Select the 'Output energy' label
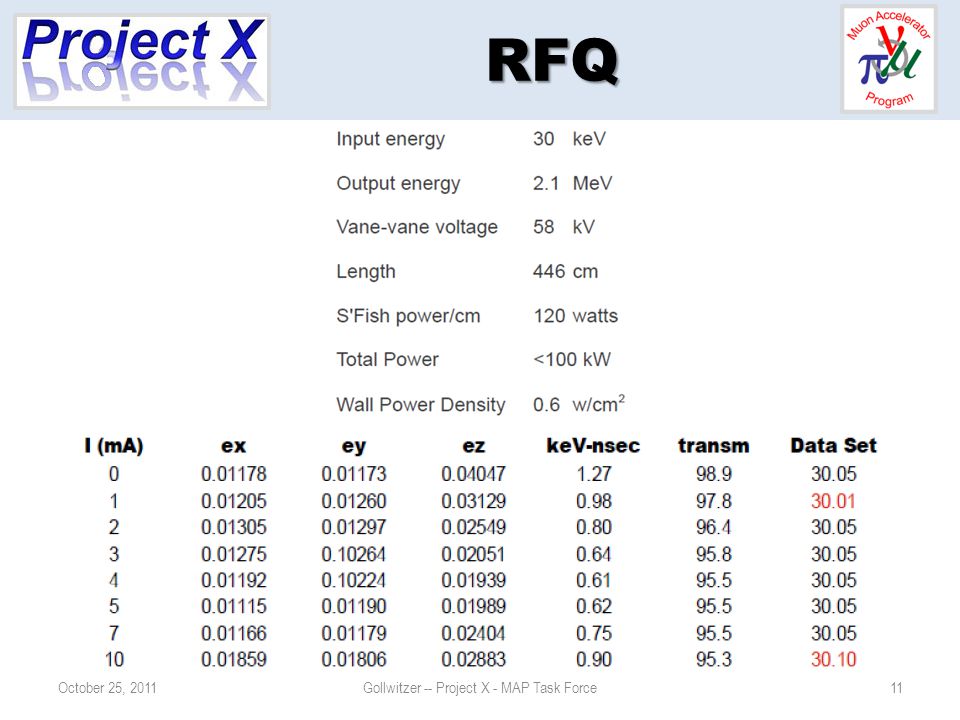This screenshot has width=960, height=720. [x=398, y=184]
